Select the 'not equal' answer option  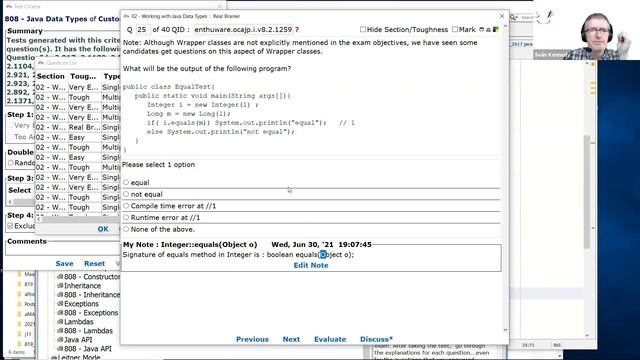click(x=126, y=194)
